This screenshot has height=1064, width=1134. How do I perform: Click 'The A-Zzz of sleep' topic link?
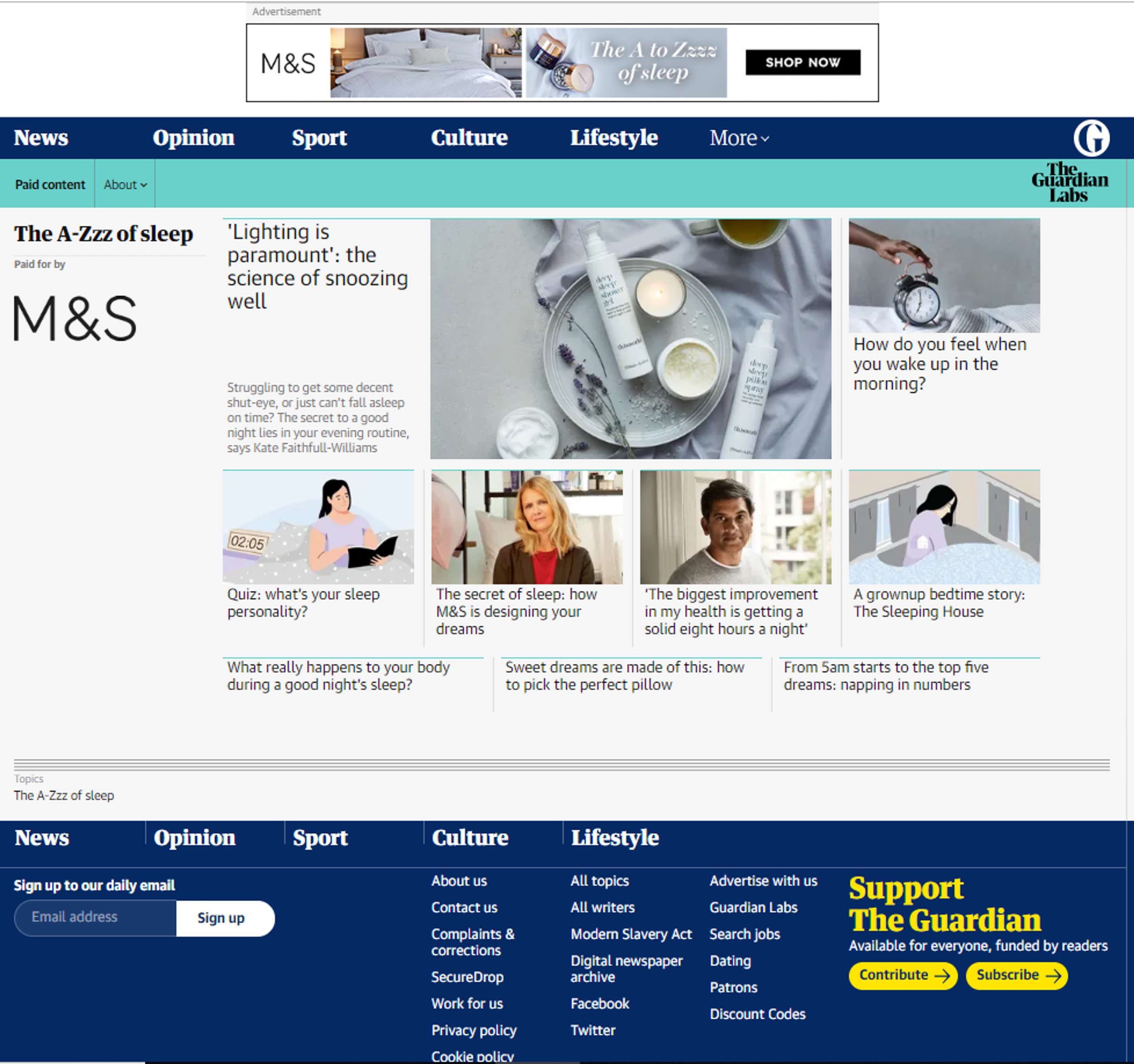64,795
